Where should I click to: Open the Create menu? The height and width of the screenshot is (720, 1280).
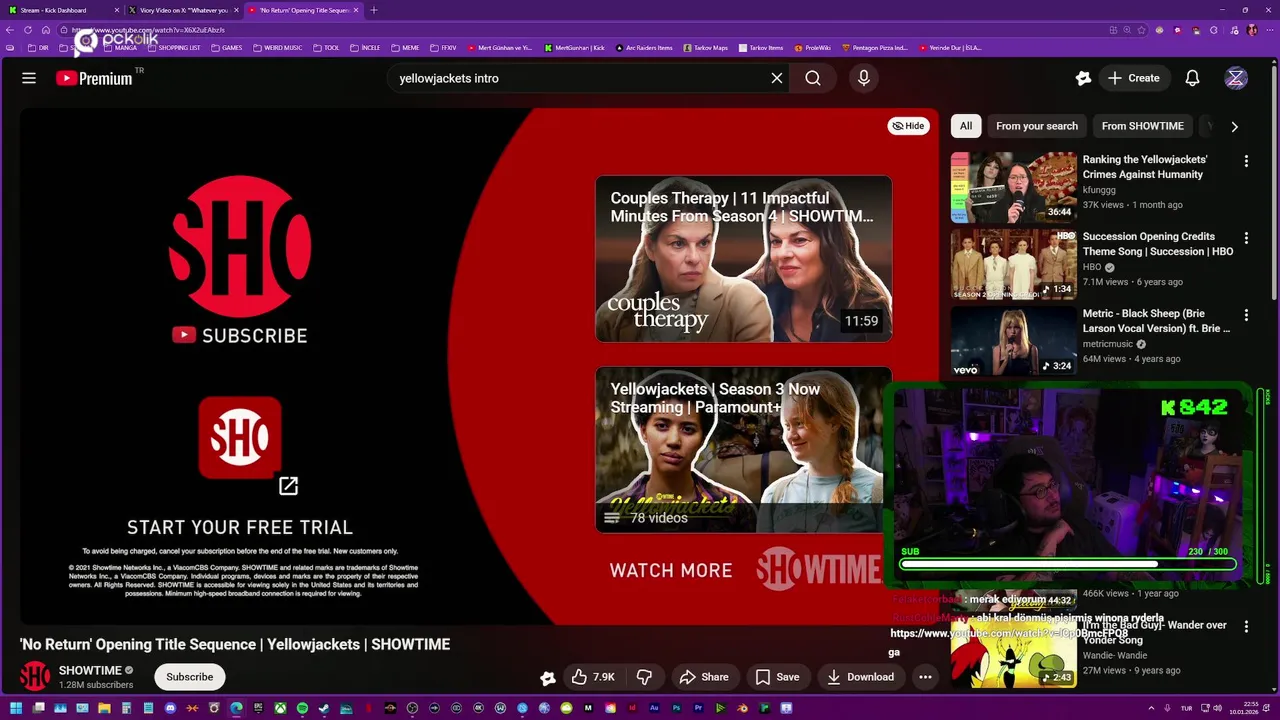point(1134,78)
